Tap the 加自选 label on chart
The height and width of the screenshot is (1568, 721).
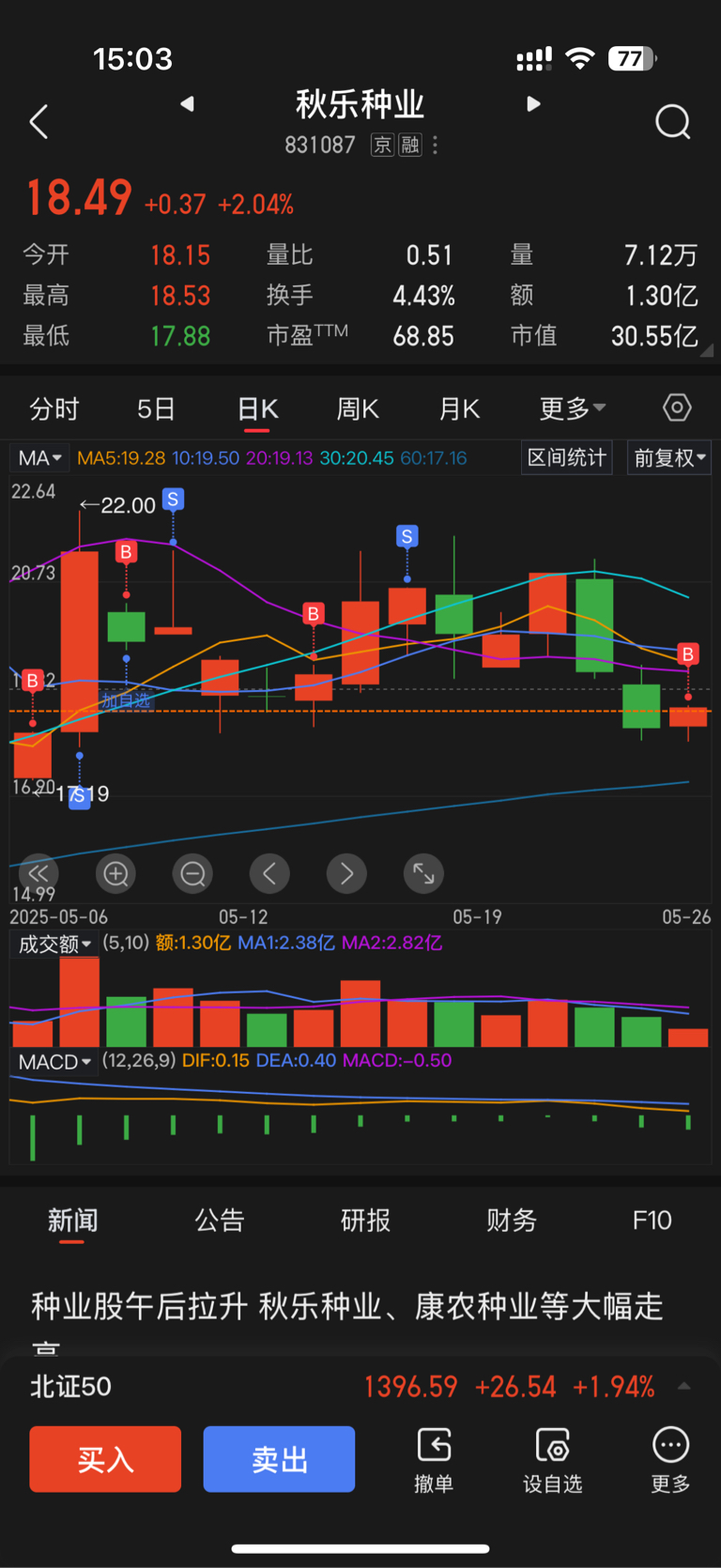pos(126,700)
